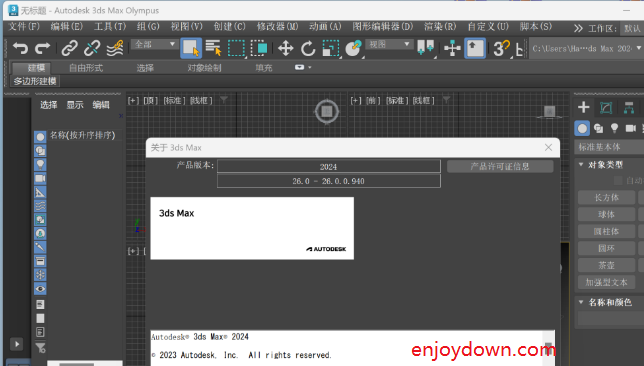Open the 默认 workspace dropdown
Viewport: 644px width, 366px height.
click(632, 28)
